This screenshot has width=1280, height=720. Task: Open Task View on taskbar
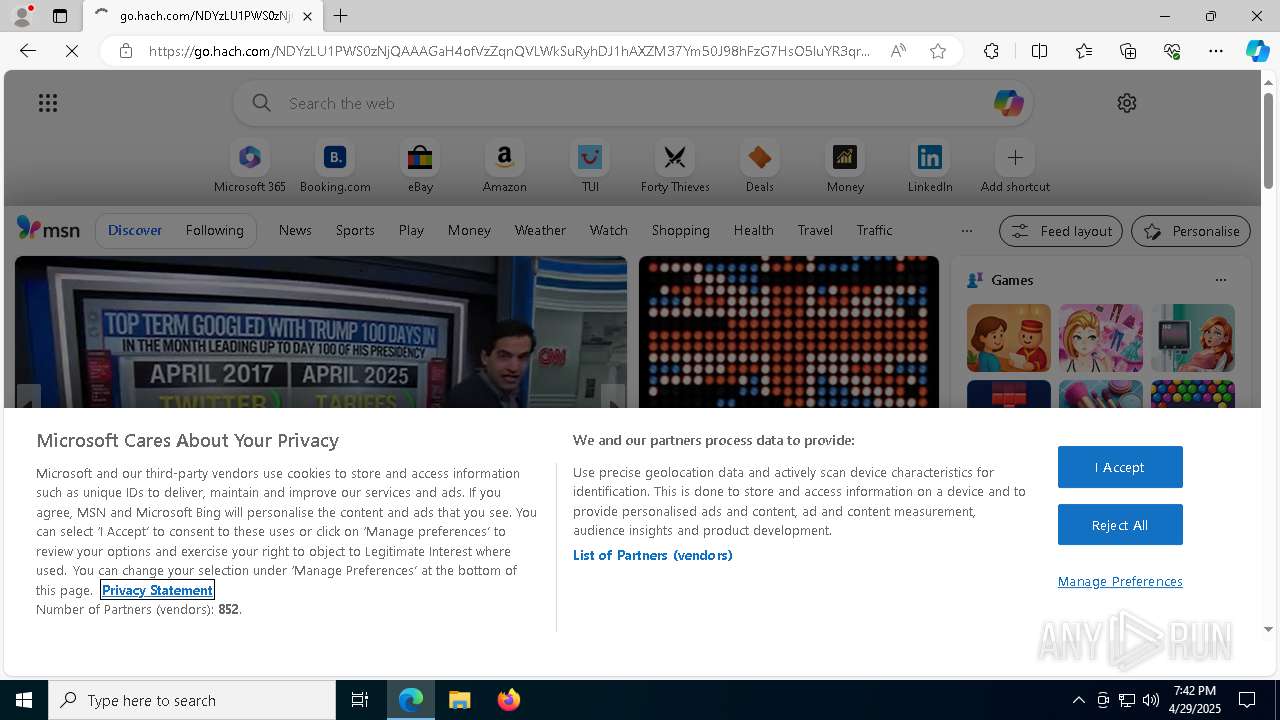point(360,700)
